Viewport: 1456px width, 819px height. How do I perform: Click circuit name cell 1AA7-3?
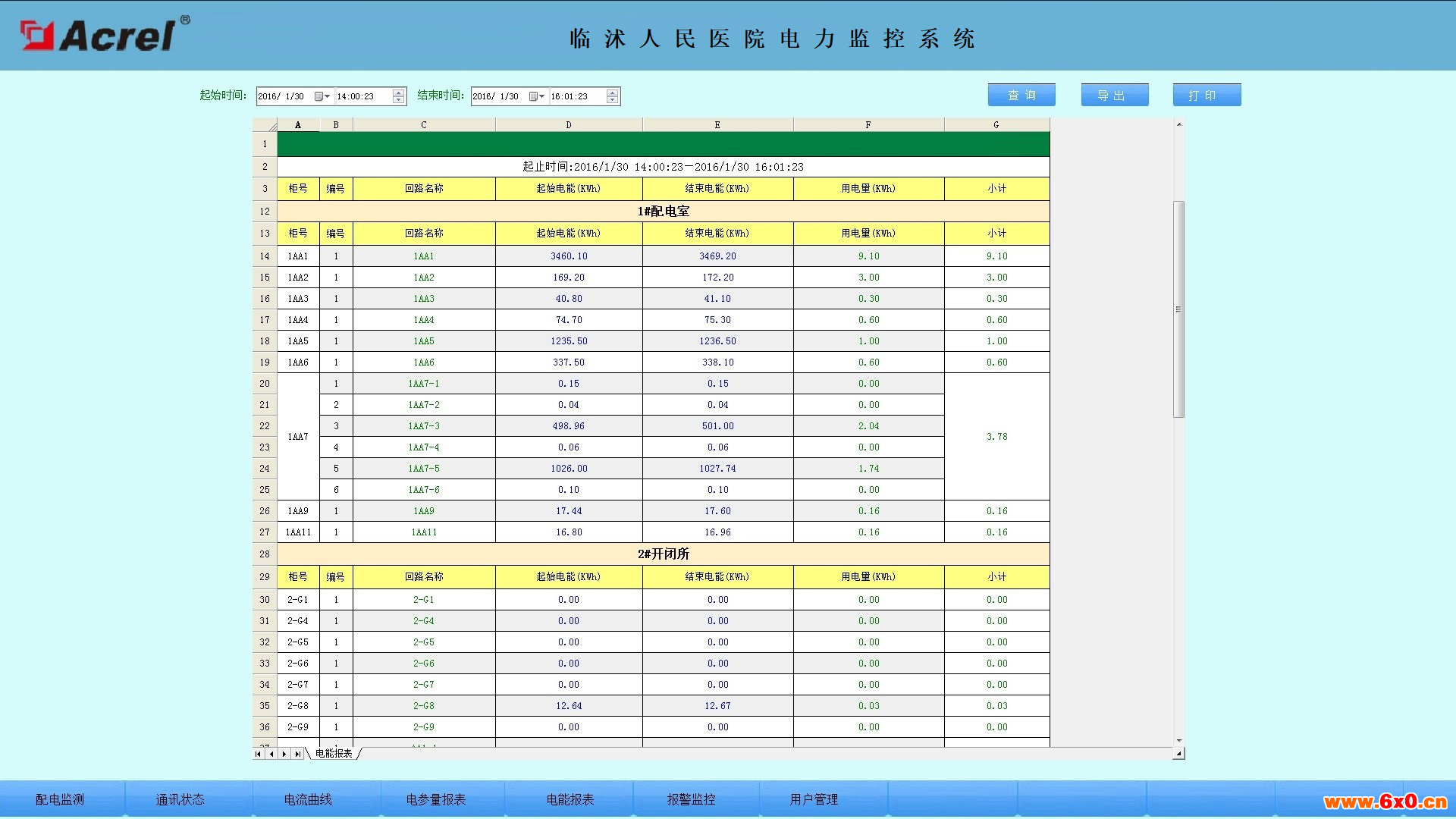(x=424, y=426)
